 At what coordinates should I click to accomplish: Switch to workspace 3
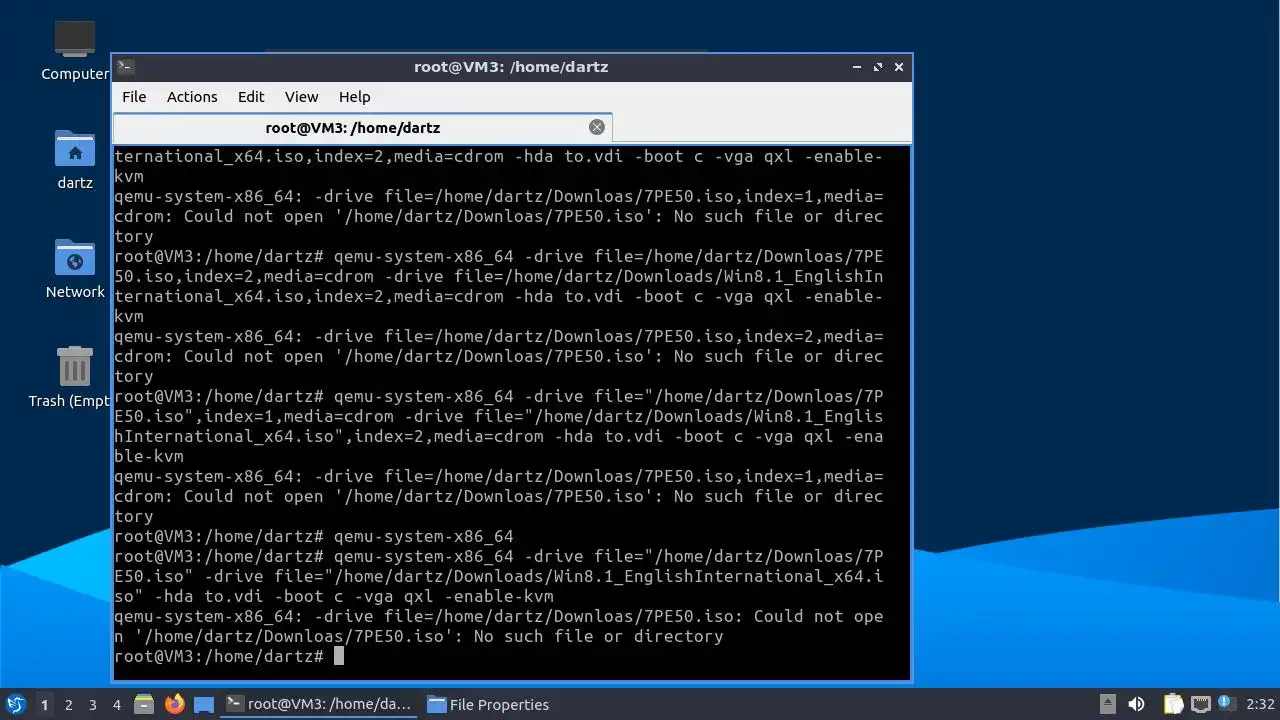[x=93, y=705]
